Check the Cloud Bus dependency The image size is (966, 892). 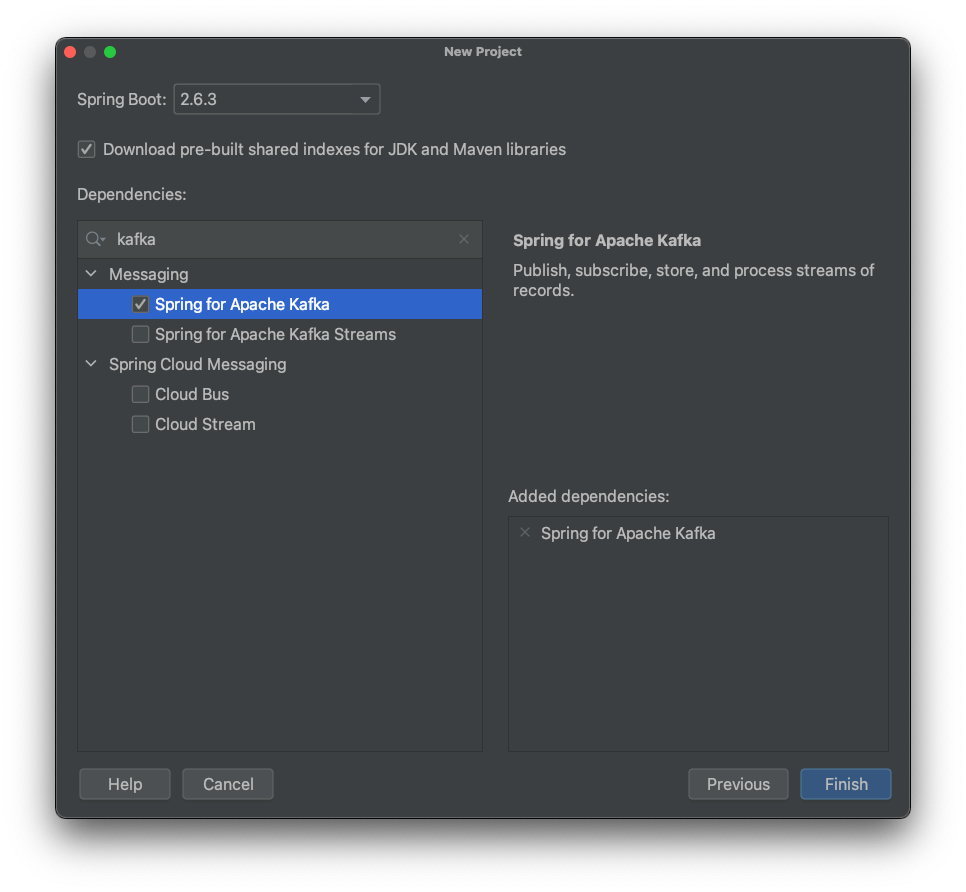point(141,394)
